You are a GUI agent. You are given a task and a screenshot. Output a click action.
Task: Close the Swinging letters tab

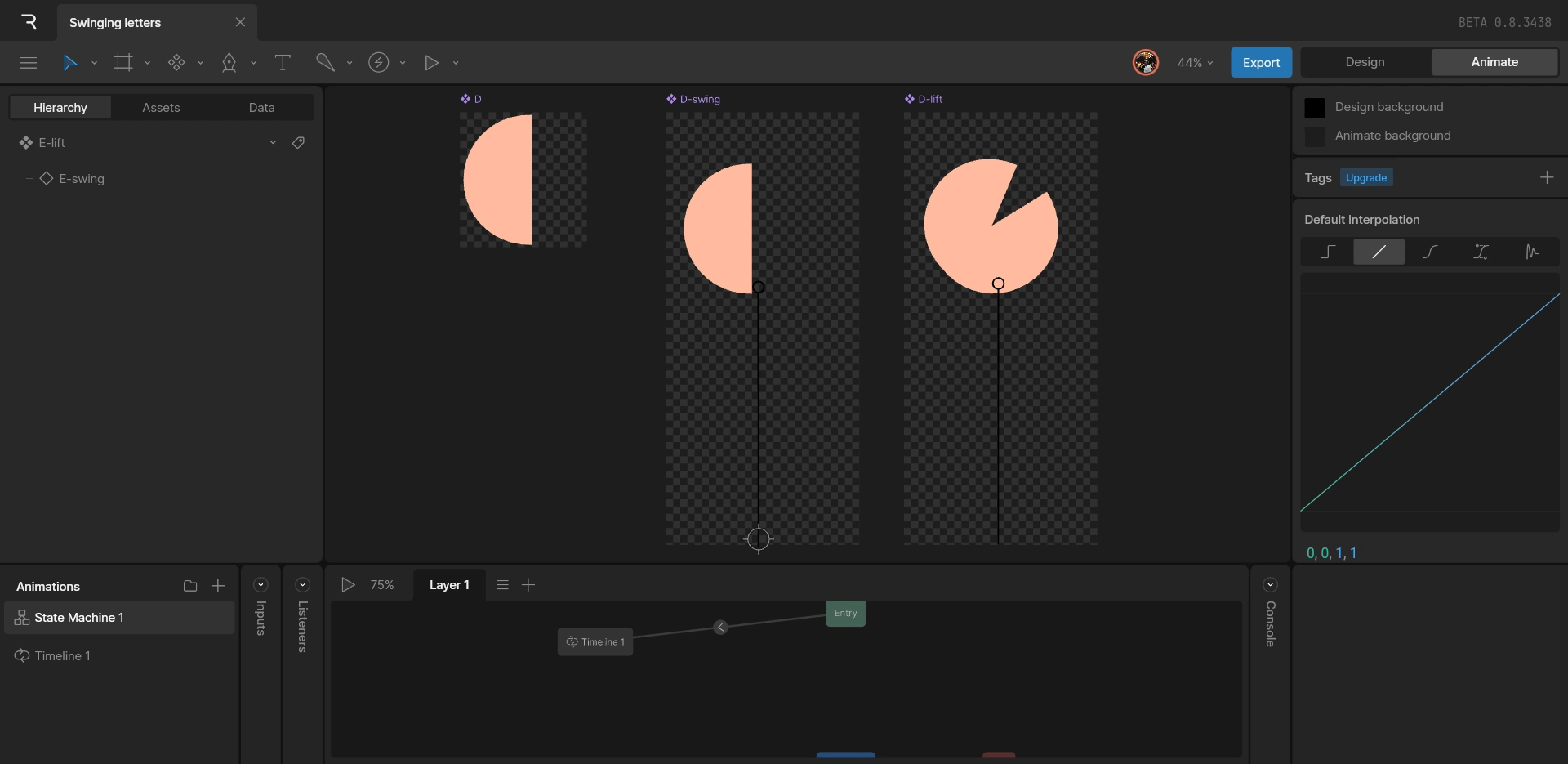coord(240,23)
